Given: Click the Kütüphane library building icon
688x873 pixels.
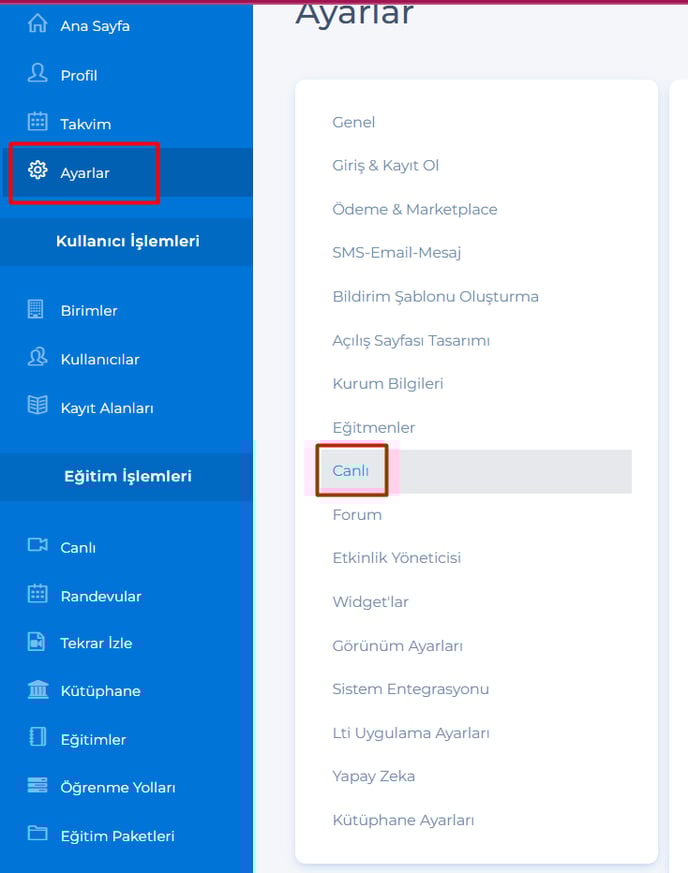Looking at the screenshot, I should [x=38, y=689].
